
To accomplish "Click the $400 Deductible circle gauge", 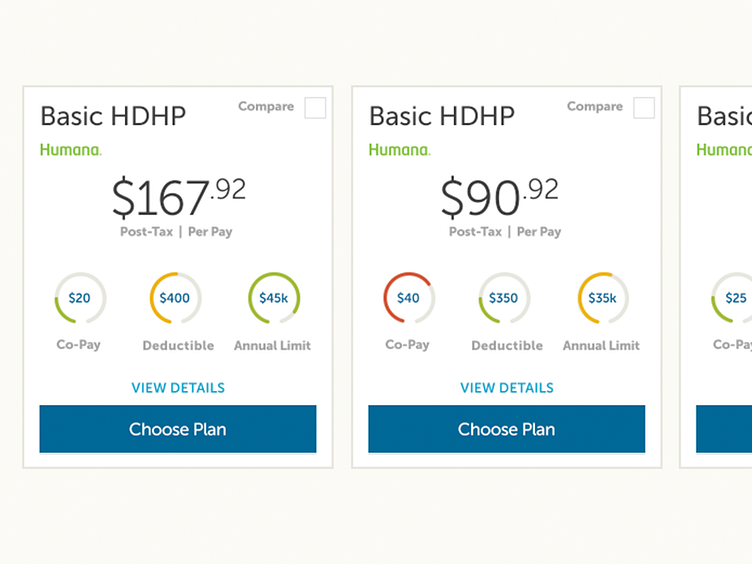I will point(175,298).
